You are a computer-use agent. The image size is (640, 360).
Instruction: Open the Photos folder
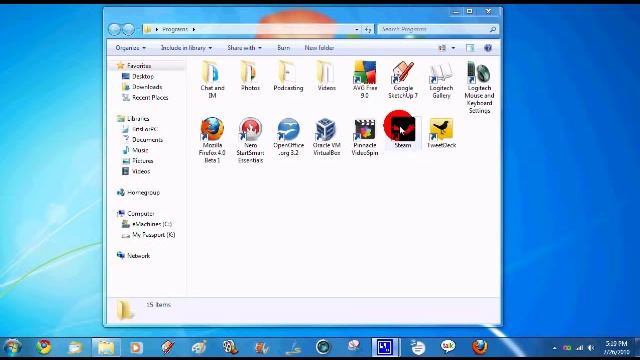click(250, 76)
